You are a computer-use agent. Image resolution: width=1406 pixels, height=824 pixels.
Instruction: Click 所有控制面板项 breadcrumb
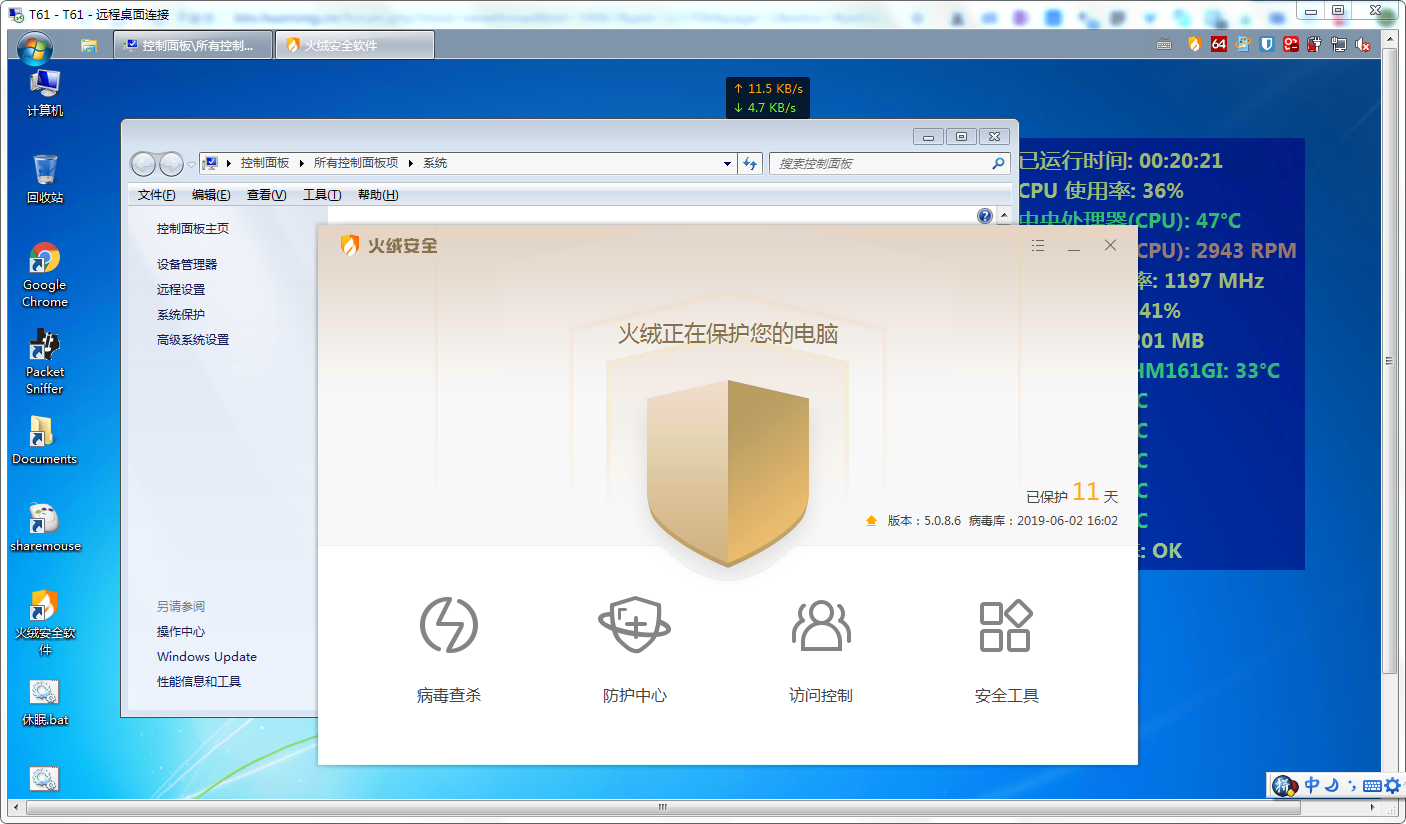click(356, 163)
